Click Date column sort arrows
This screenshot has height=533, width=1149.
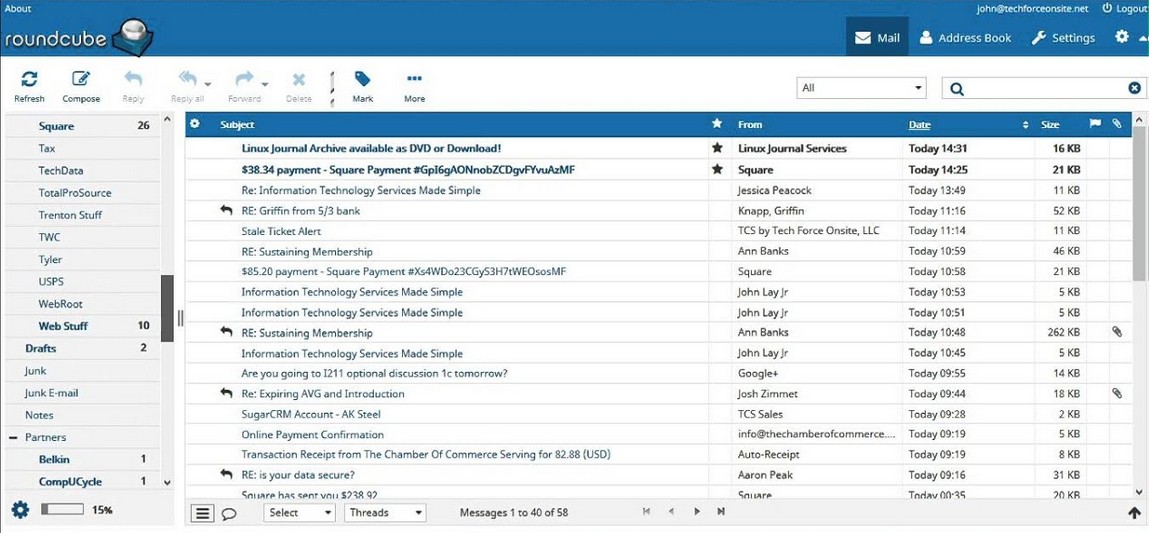click(x=1026, y=125)
